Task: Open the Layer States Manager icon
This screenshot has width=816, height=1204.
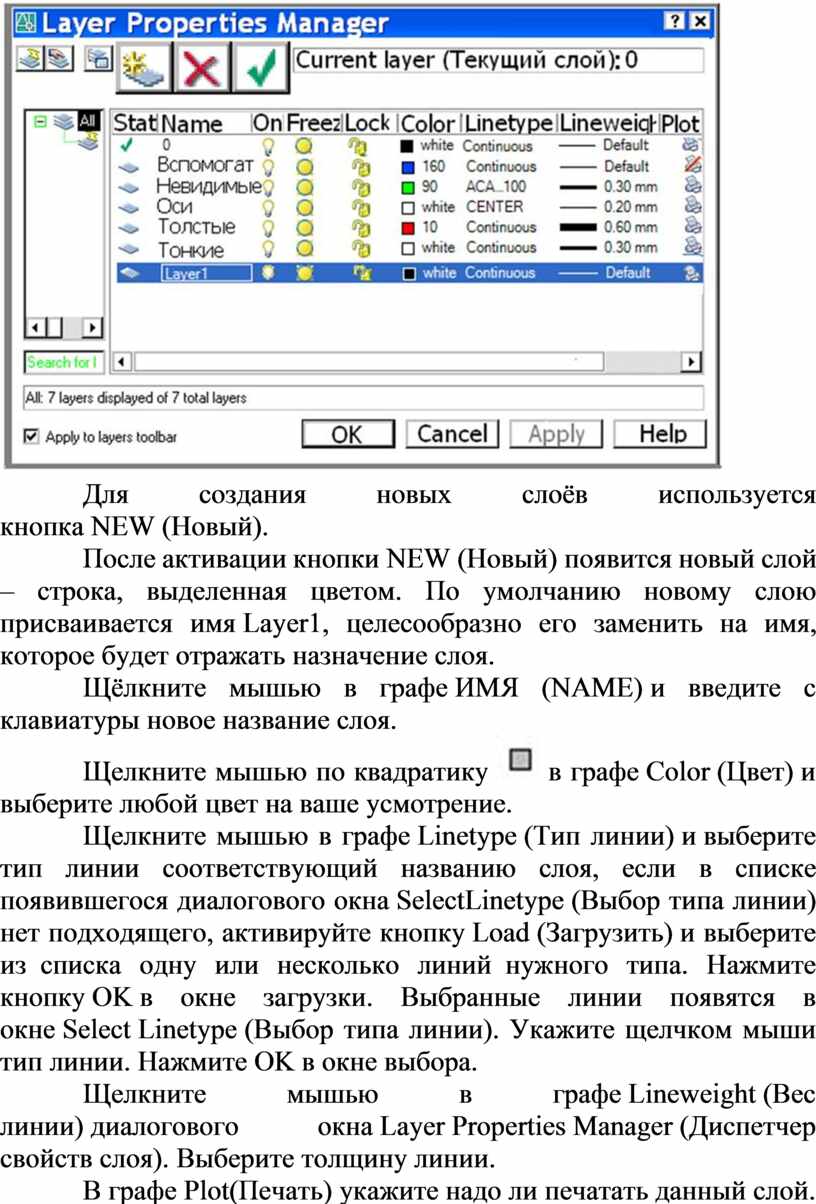Action: 99,59
